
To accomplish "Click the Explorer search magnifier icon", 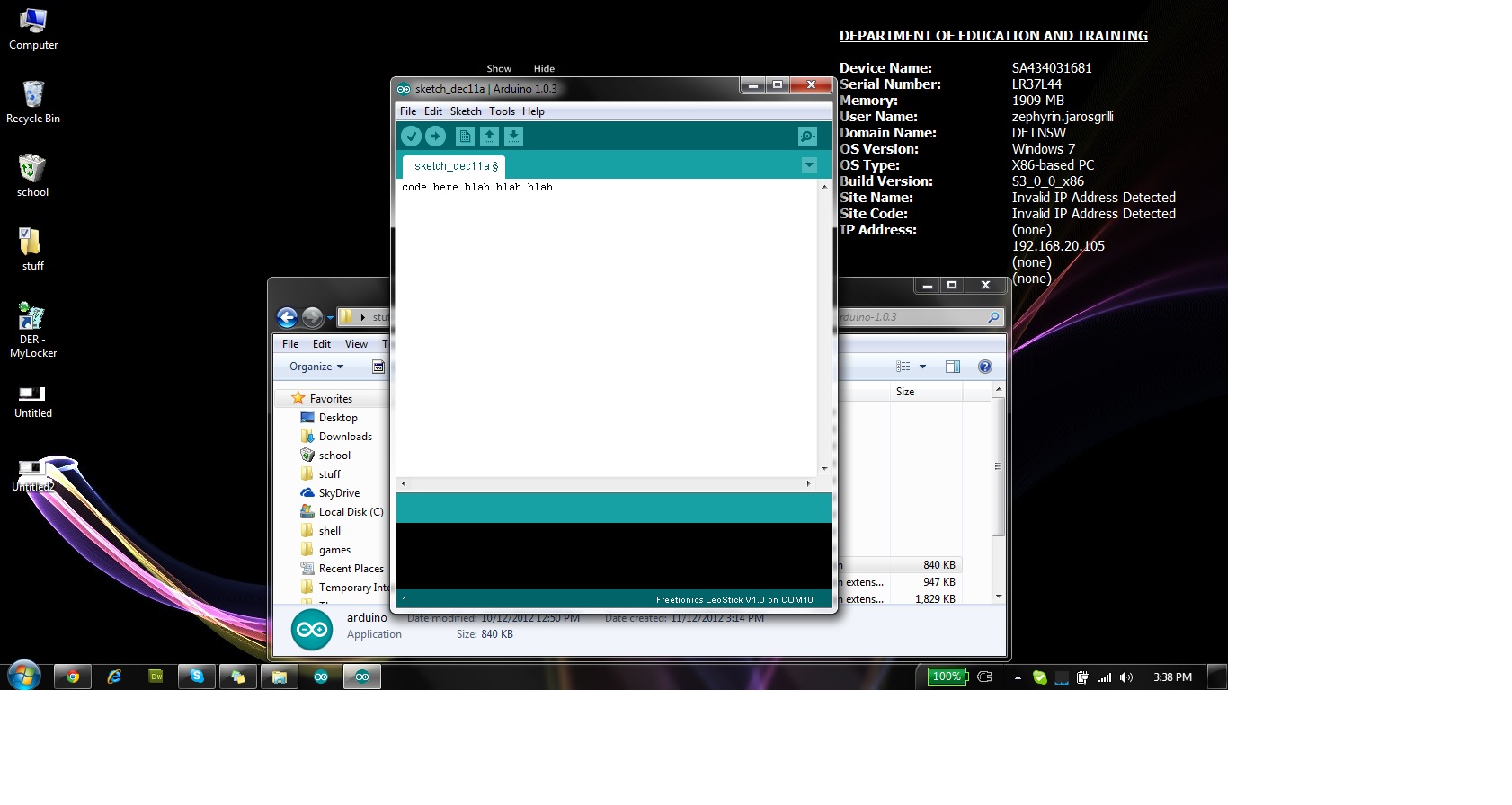I will click(993, 317).
